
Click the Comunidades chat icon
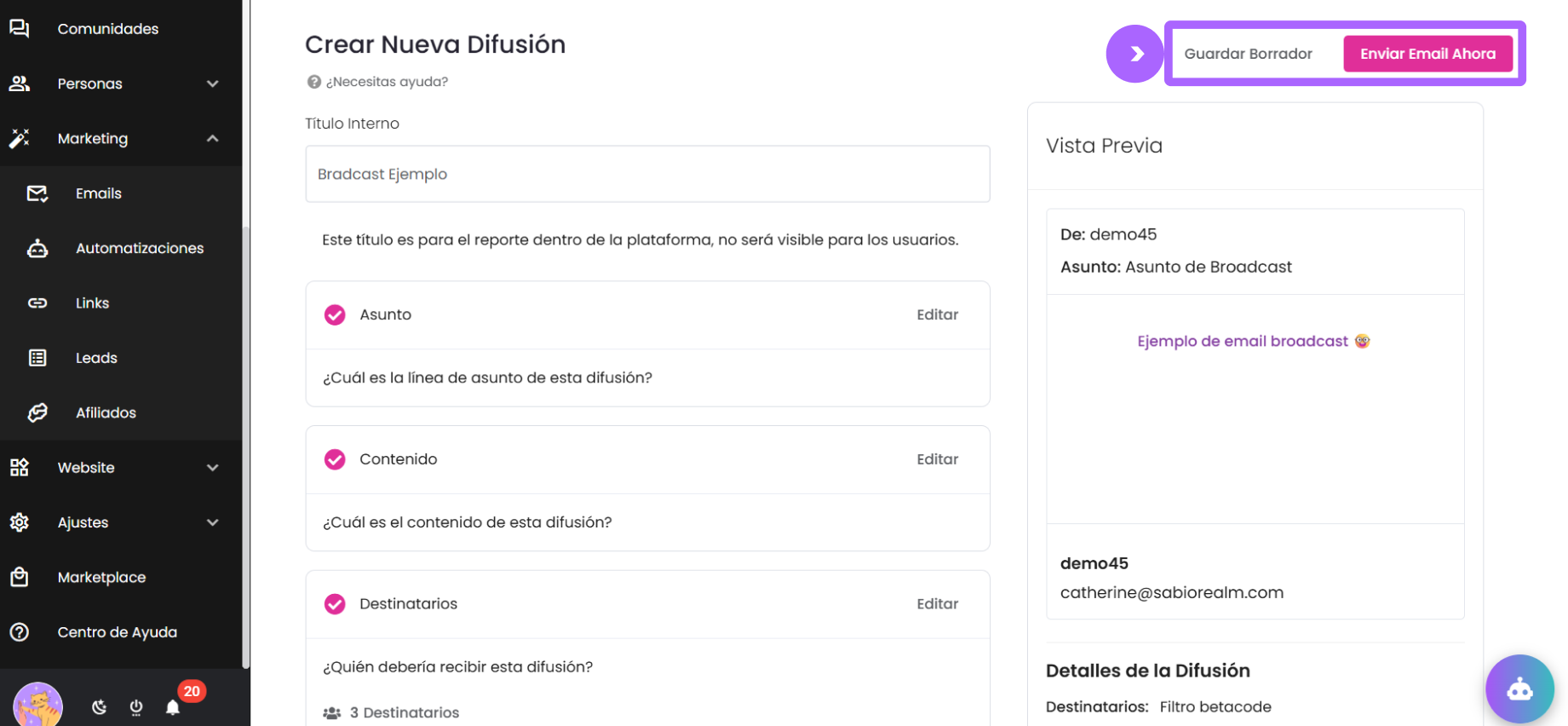coord(20,29)
